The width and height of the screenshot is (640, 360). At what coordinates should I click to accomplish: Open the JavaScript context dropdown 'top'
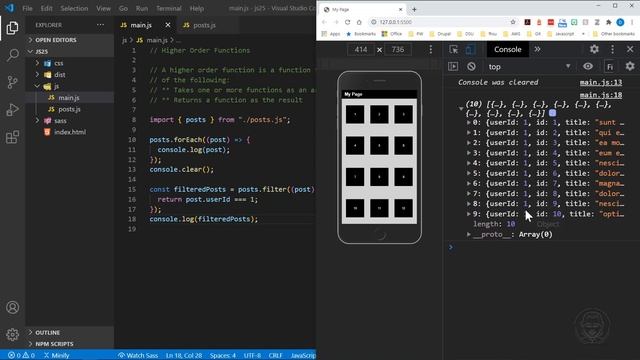tap(529, 67)
